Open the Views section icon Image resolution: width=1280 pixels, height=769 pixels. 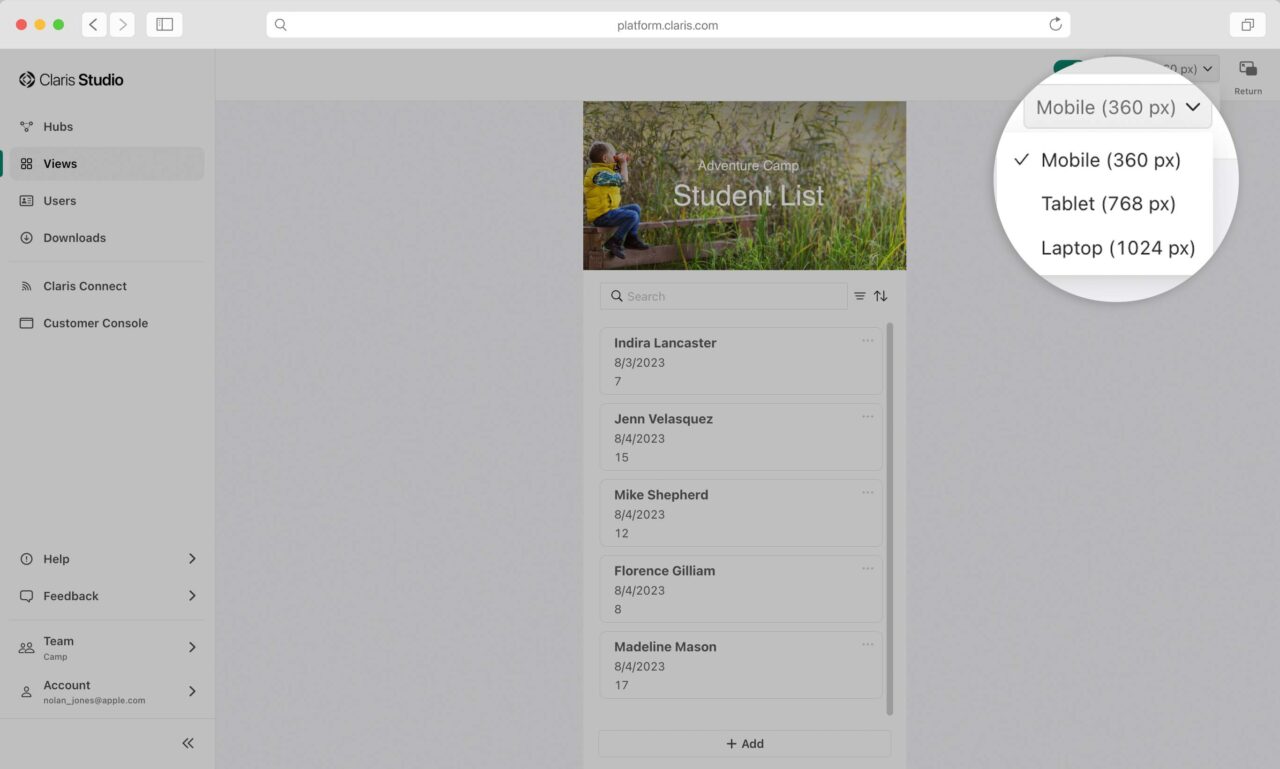point(26,163)
